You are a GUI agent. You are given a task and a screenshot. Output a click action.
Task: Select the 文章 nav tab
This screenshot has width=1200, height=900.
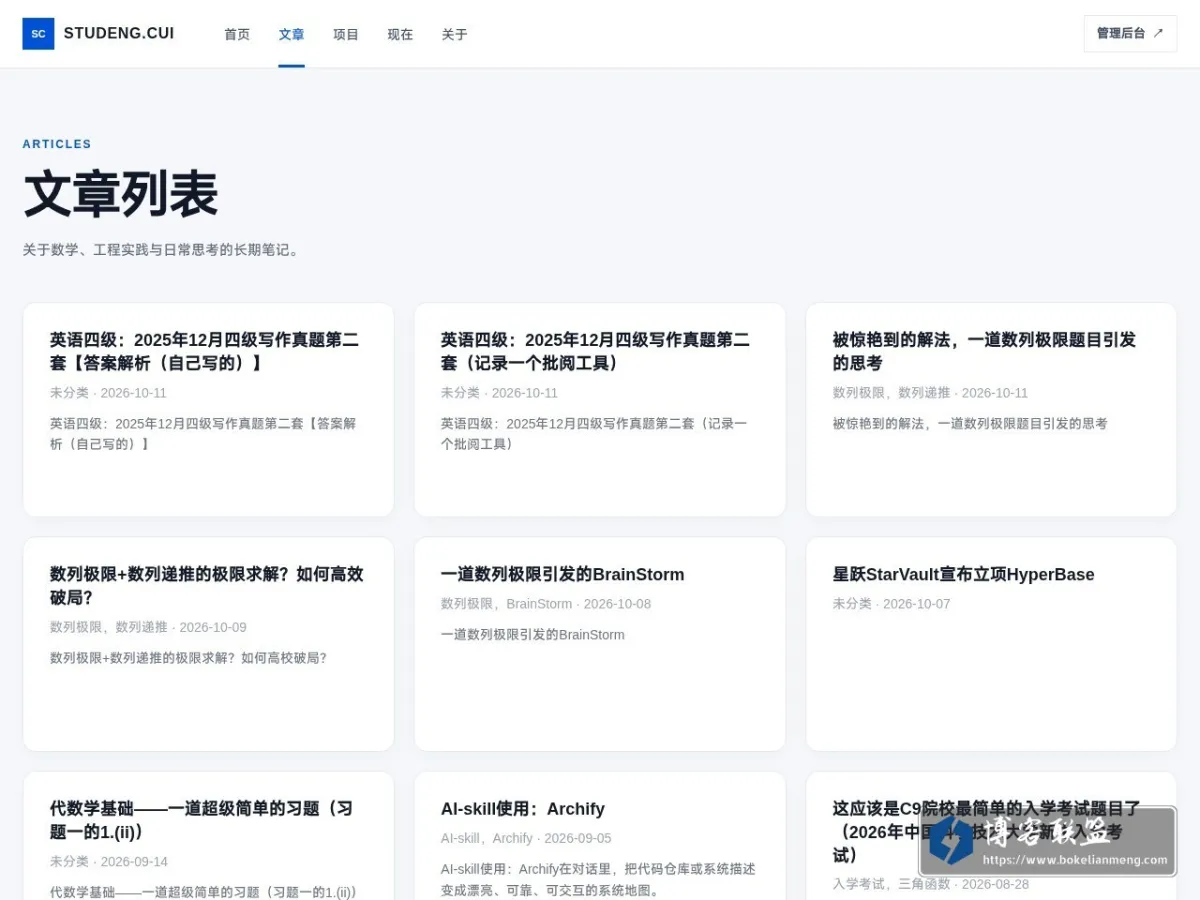click(x=291, y=34)
